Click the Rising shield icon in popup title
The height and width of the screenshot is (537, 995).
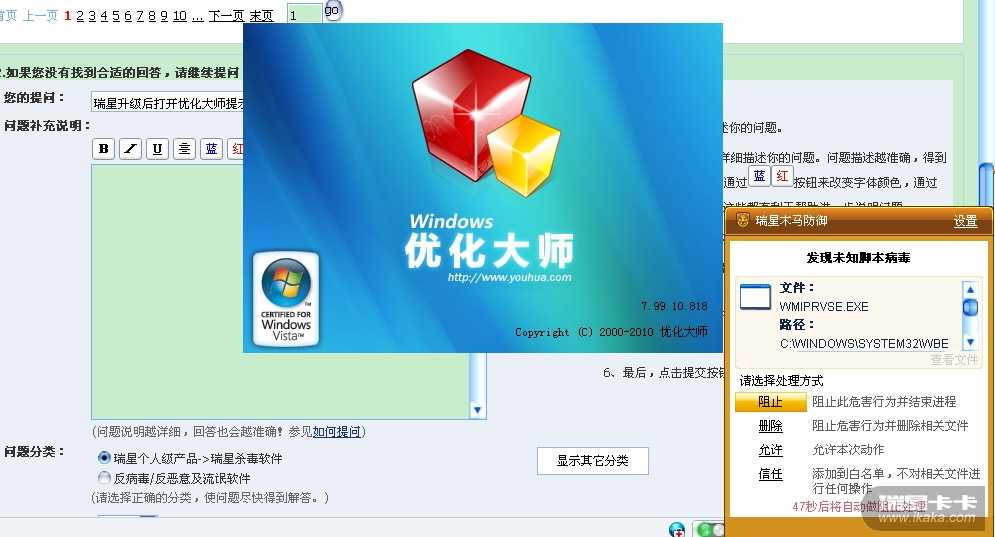[x=742, y=220]
